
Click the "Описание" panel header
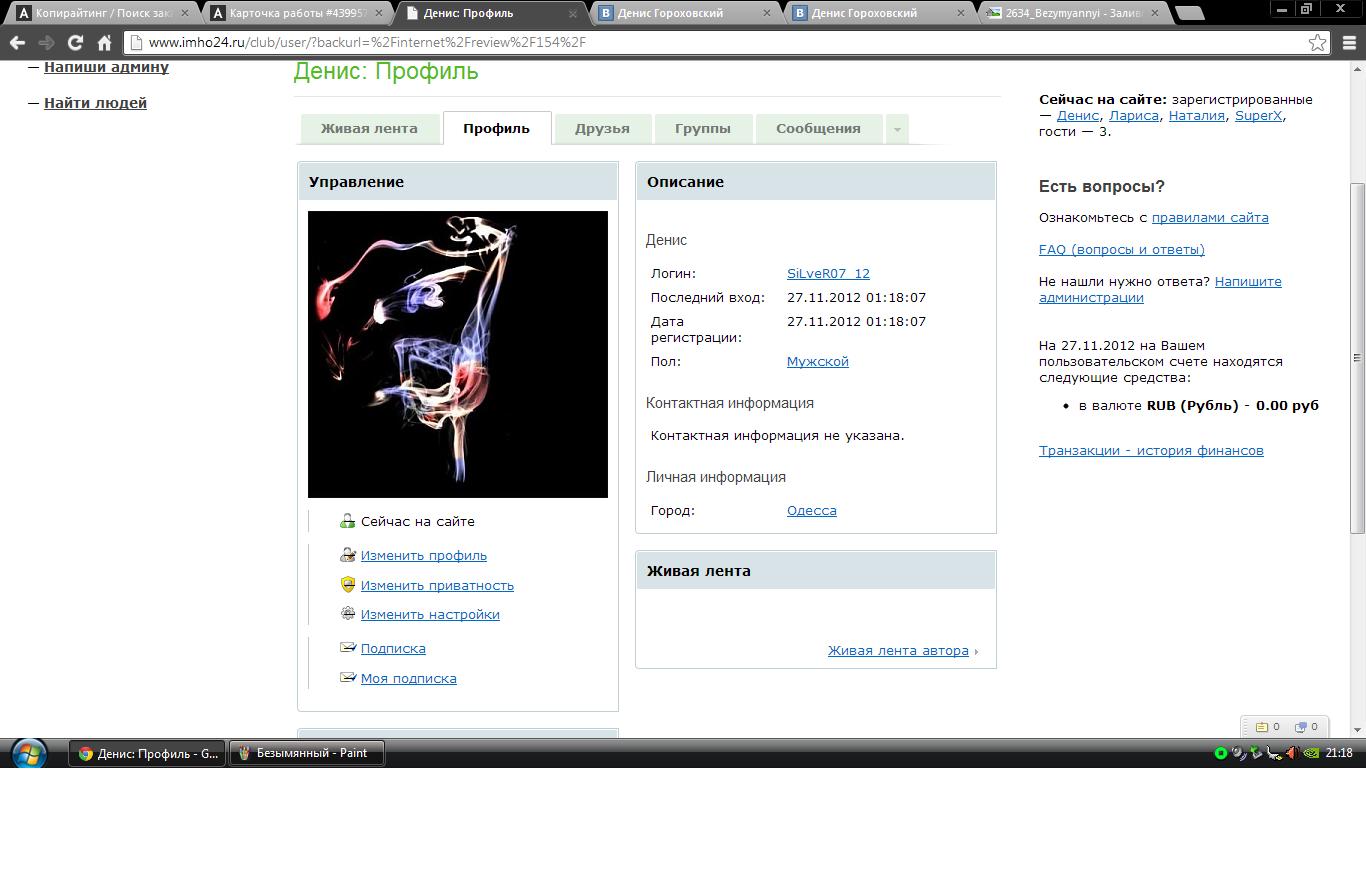click(816, 182)
